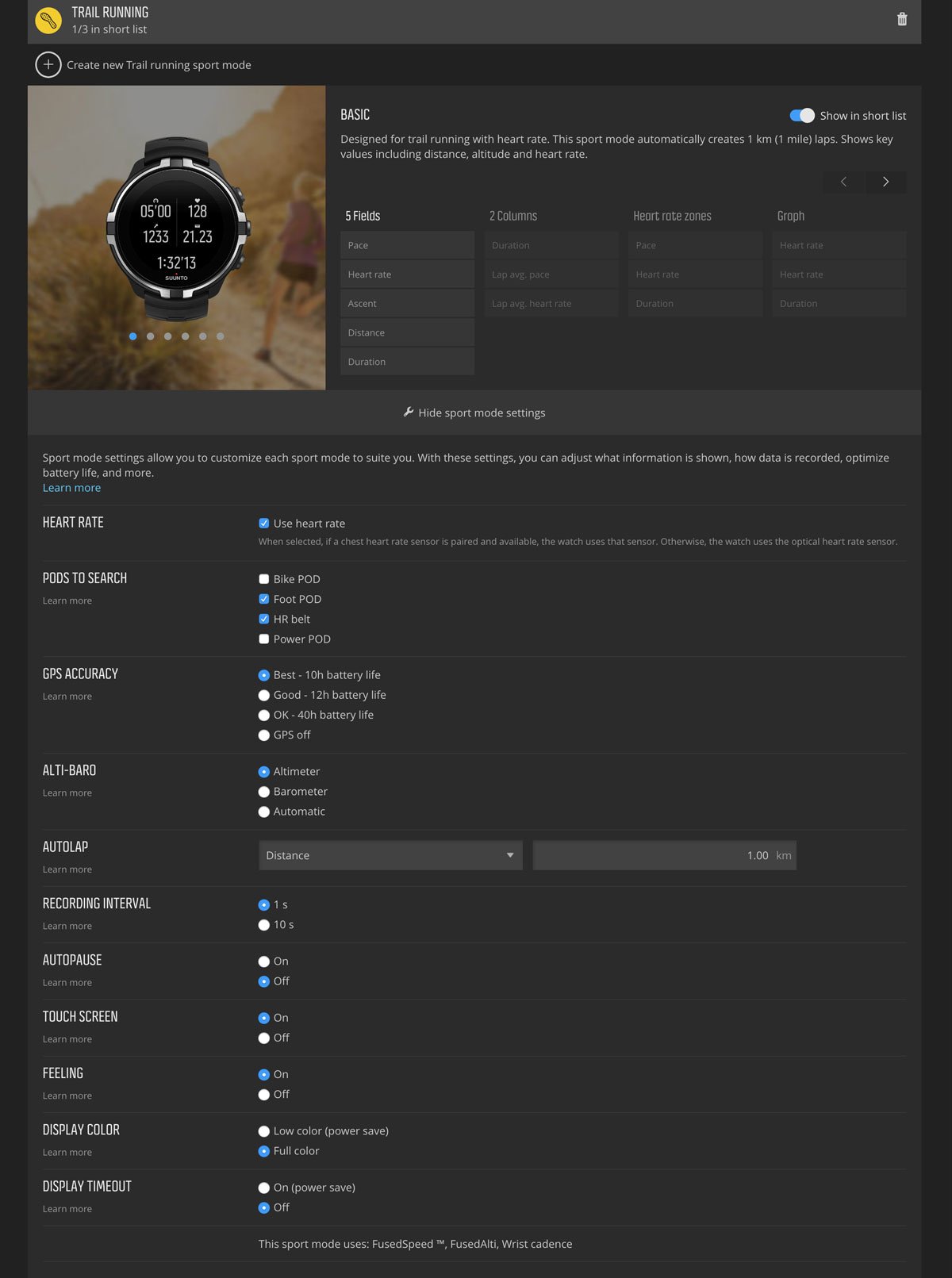Go to next display with right chevron

(x=885, y=182)
